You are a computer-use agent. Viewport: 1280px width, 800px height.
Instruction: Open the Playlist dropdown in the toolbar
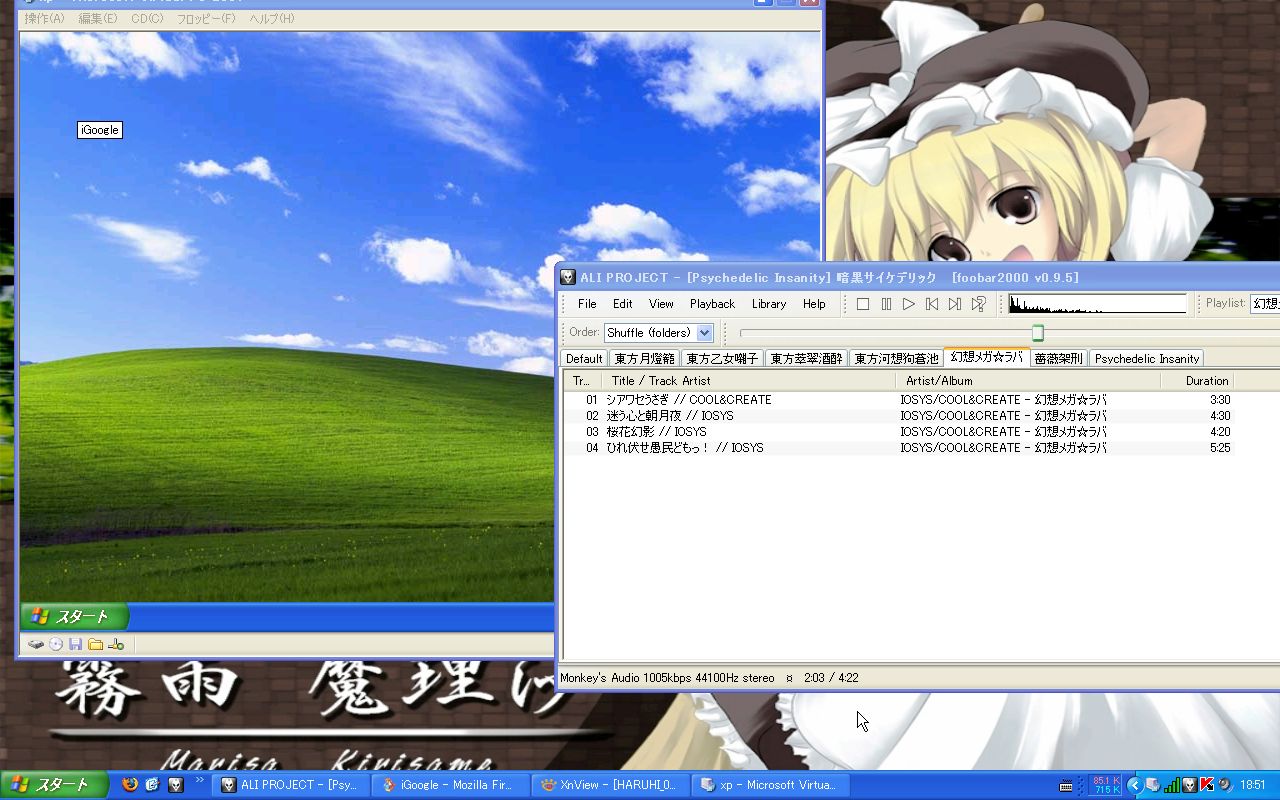coord(1265,303)
